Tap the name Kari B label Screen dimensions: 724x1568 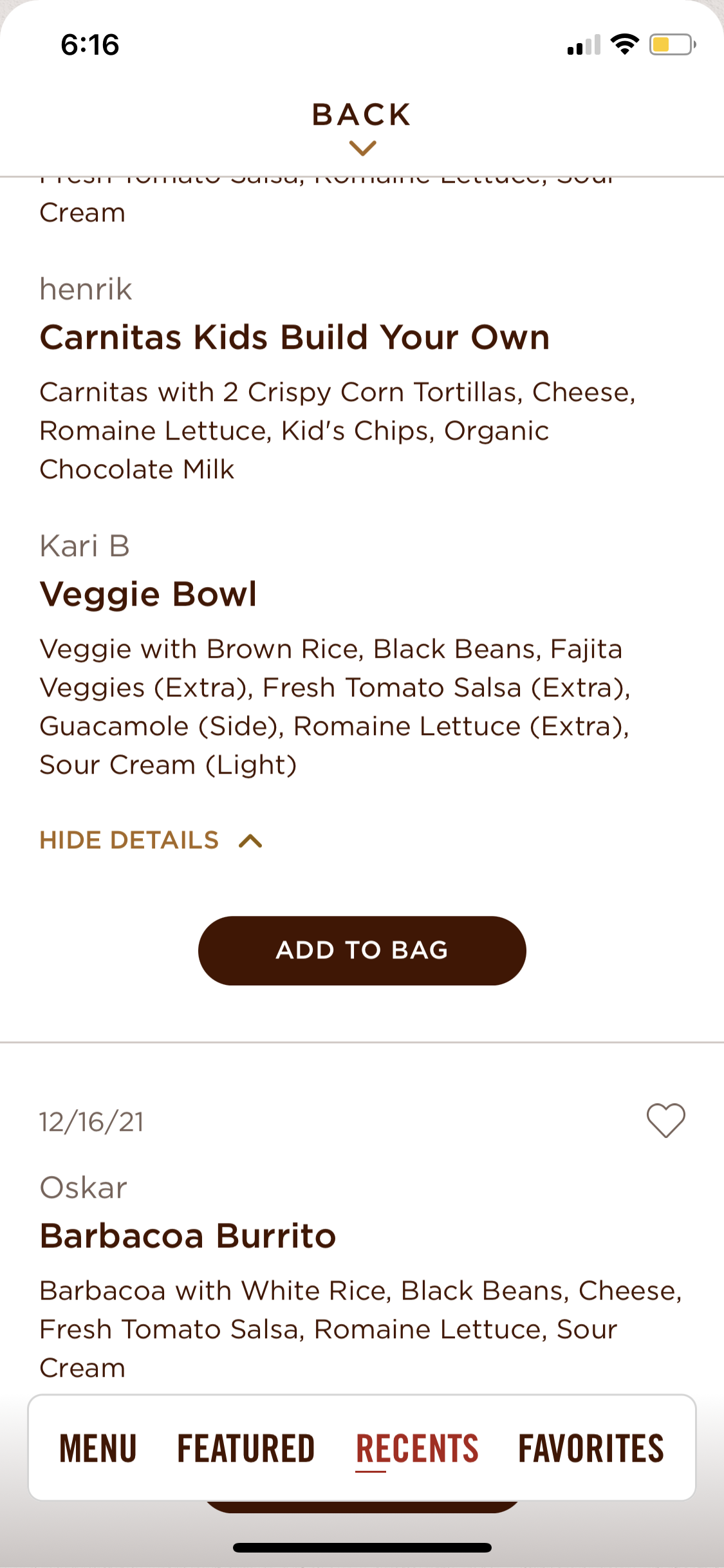[84, 546]
